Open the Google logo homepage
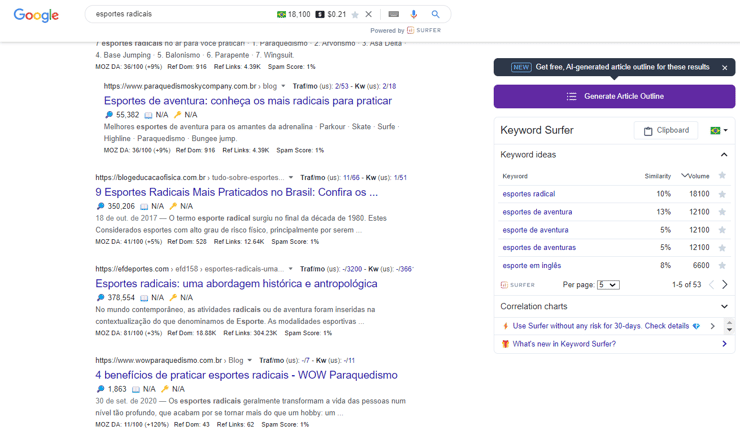The height and width of the screenshot is (439, 740). point(36,15)
